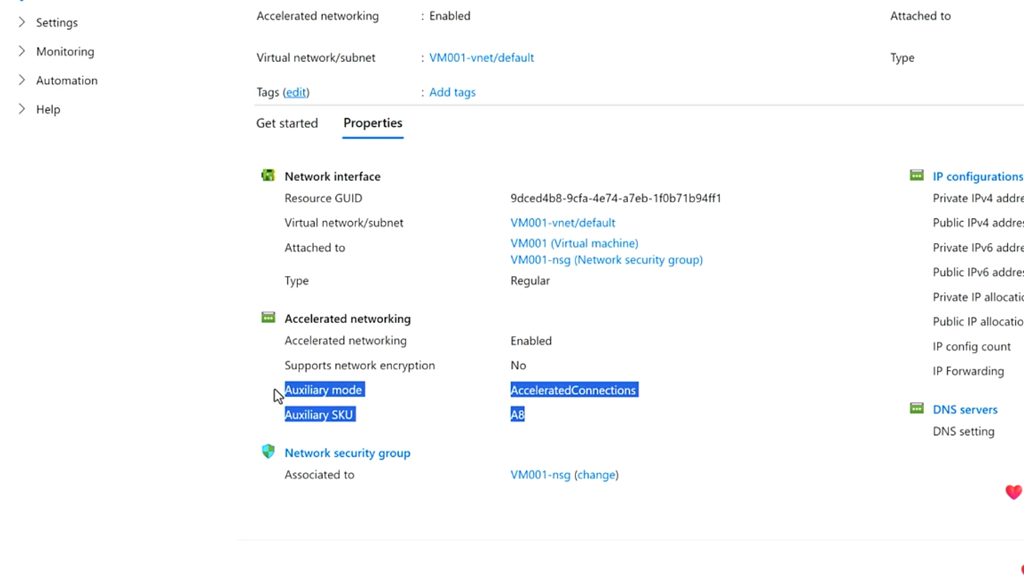Image resolution: width=1024 pixels, height=575 pixels.
Task: Expand the Settings menu section
Action: pos(22,22)
